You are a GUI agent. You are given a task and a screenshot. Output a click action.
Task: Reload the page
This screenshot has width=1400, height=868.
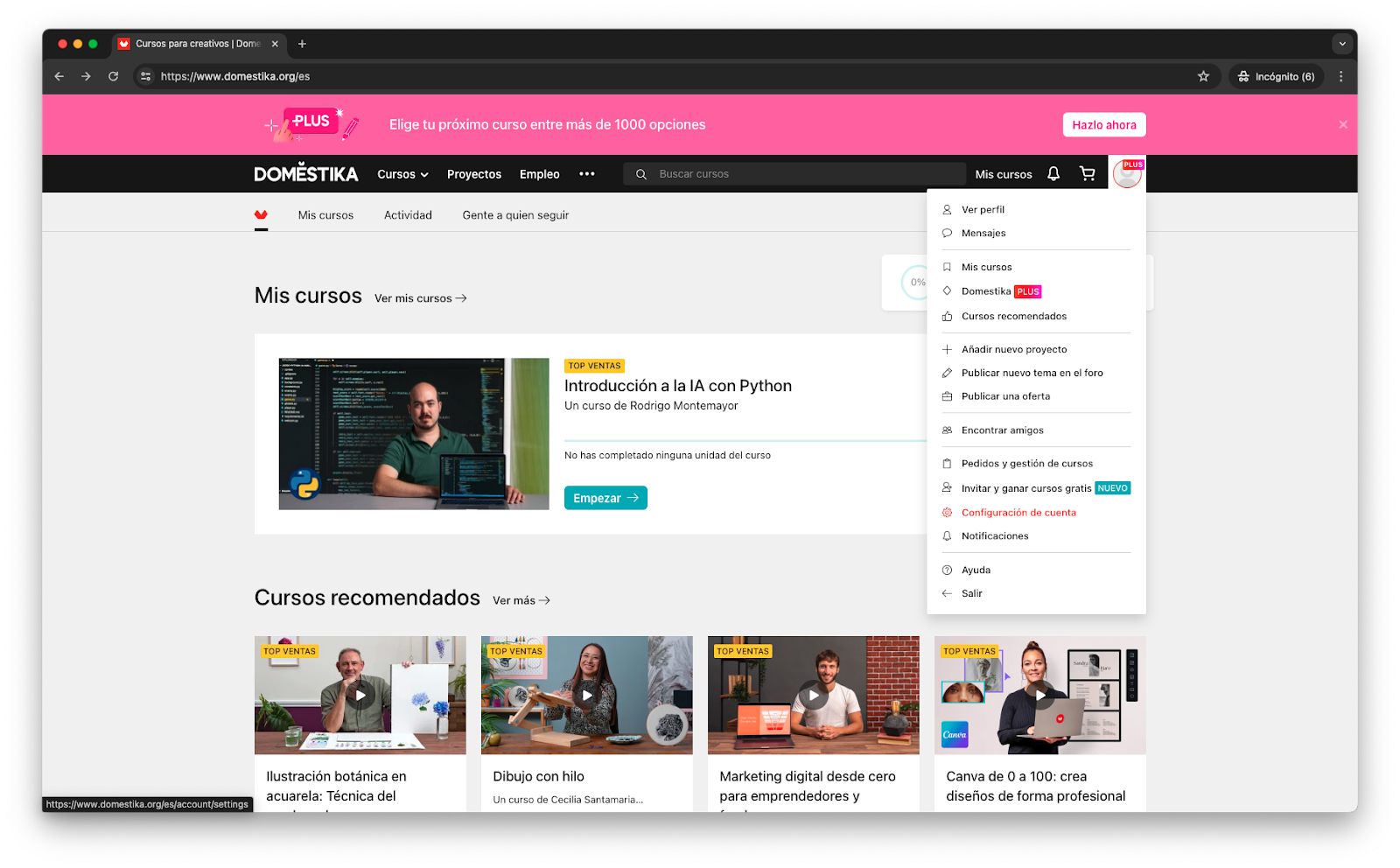click(113, 76)
